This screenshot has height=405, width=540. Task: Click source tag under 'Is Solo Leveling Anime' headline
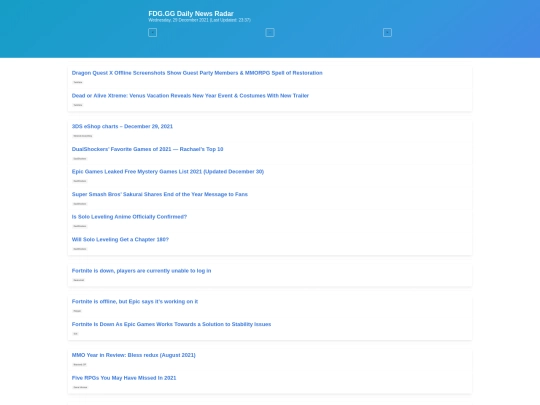coord(80,226)
